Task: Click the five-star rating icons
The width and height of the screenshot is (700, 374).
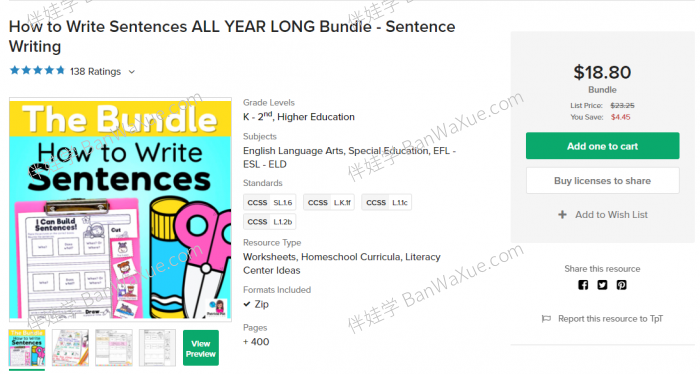Action: (38, 71)
